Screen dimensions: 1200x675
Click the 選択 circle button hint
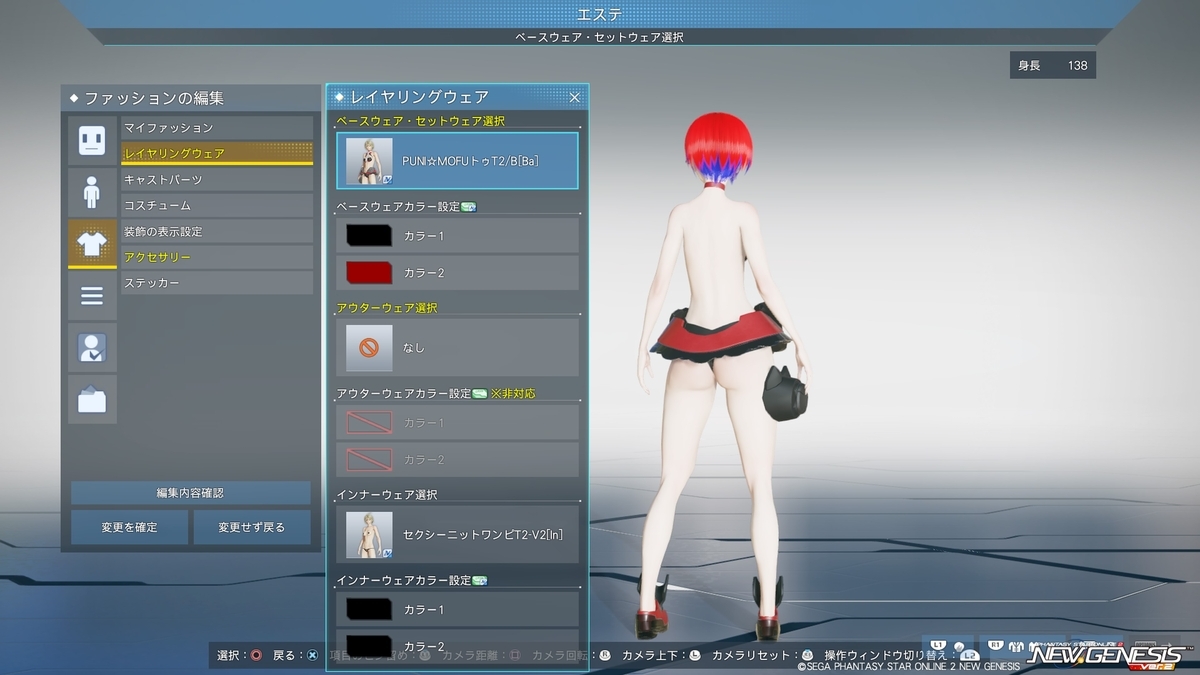239,655
